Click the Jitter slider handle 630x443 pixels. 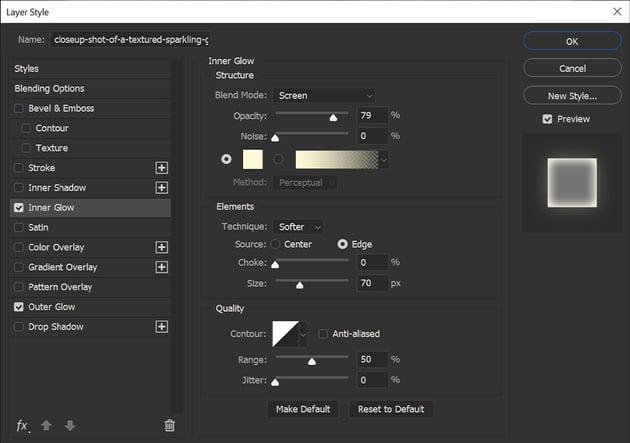tap(275, 382)
